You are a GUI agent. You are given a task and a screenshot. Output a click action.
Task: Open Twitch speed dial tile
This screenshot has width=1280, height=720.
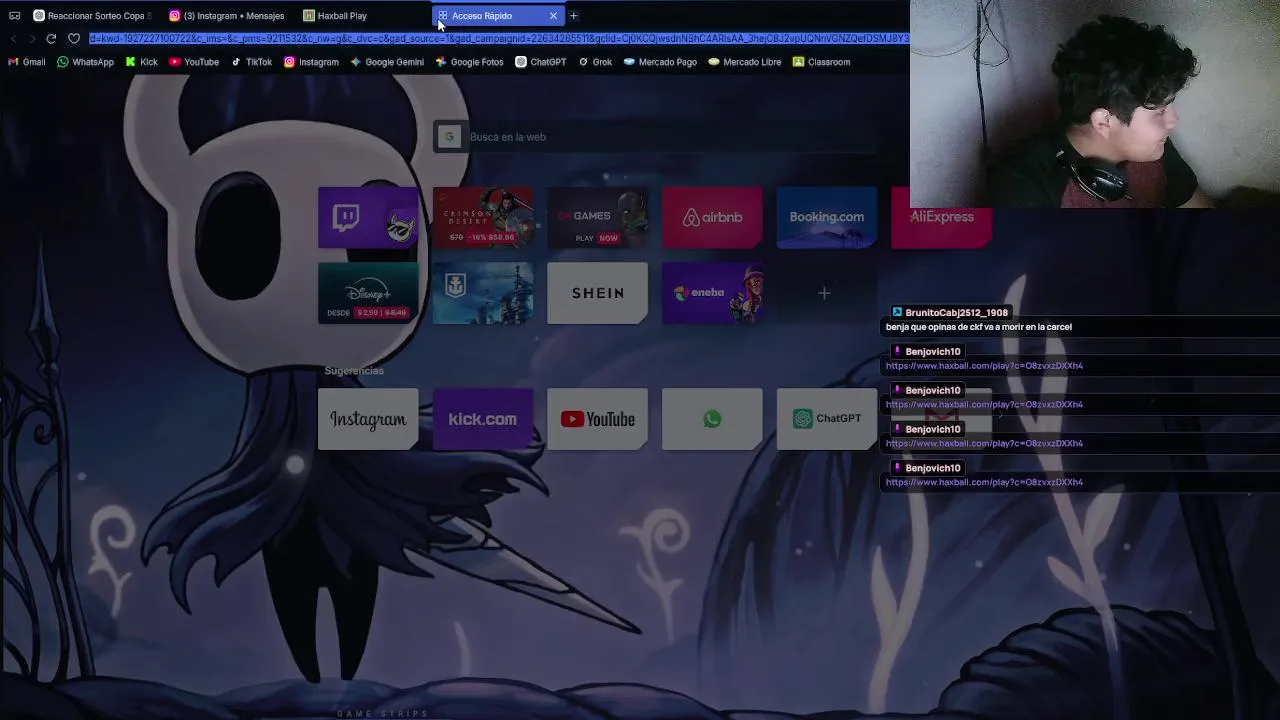pos(368,217)
